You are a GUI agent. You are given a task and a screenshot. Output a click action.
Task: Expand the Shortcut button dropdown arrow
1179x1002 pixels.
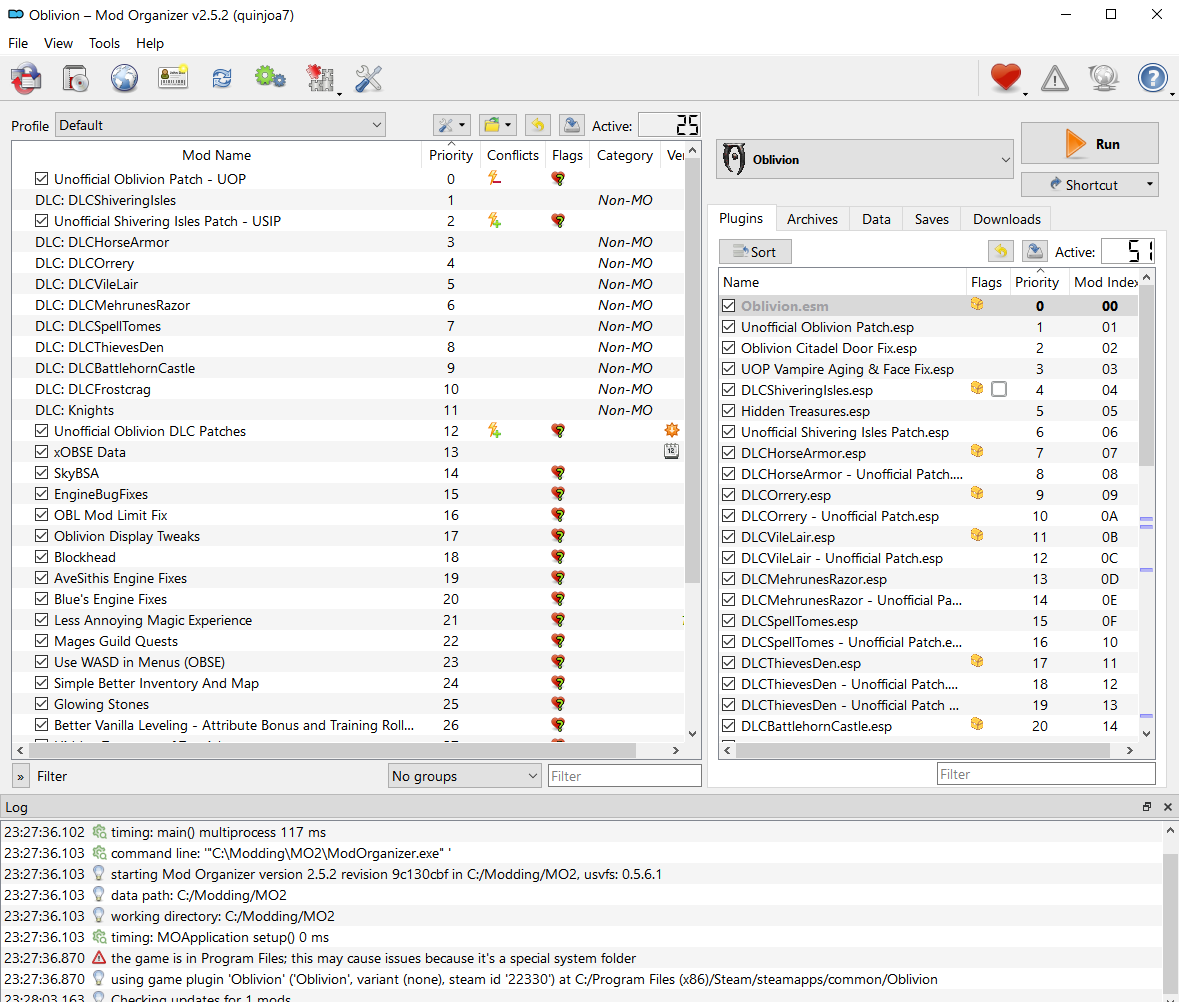pos(1150,184)
